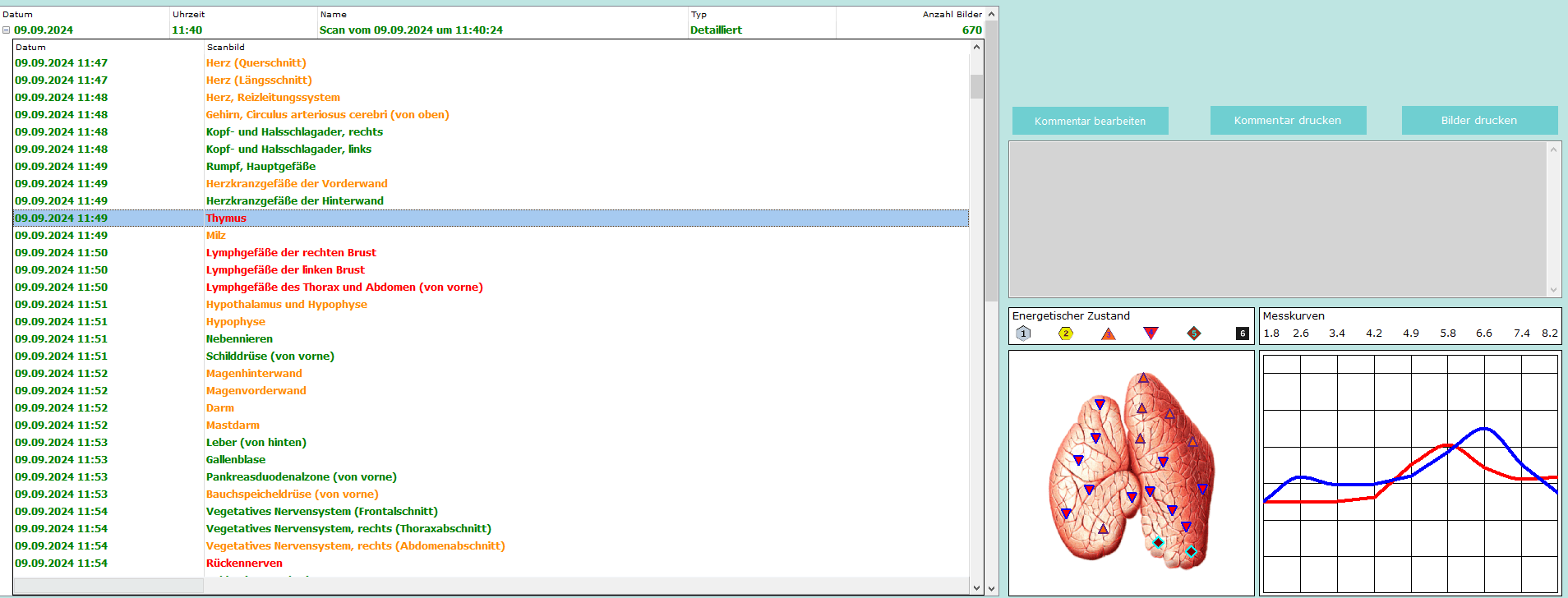This screenshot has height=598, width=1568.
Task: Click Messkurven frequency value 1.8
Action: tap(1271, 333)
